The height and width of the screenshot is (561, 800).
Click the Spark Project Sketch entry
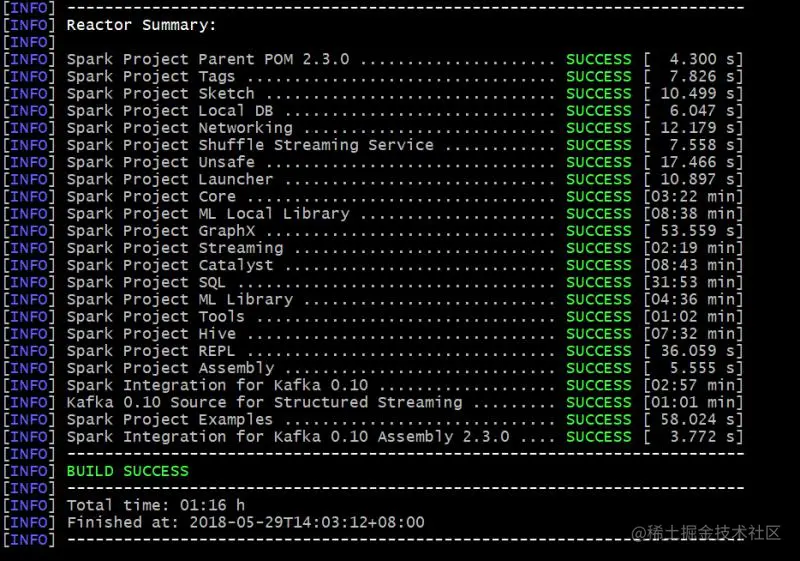[160, 94]
